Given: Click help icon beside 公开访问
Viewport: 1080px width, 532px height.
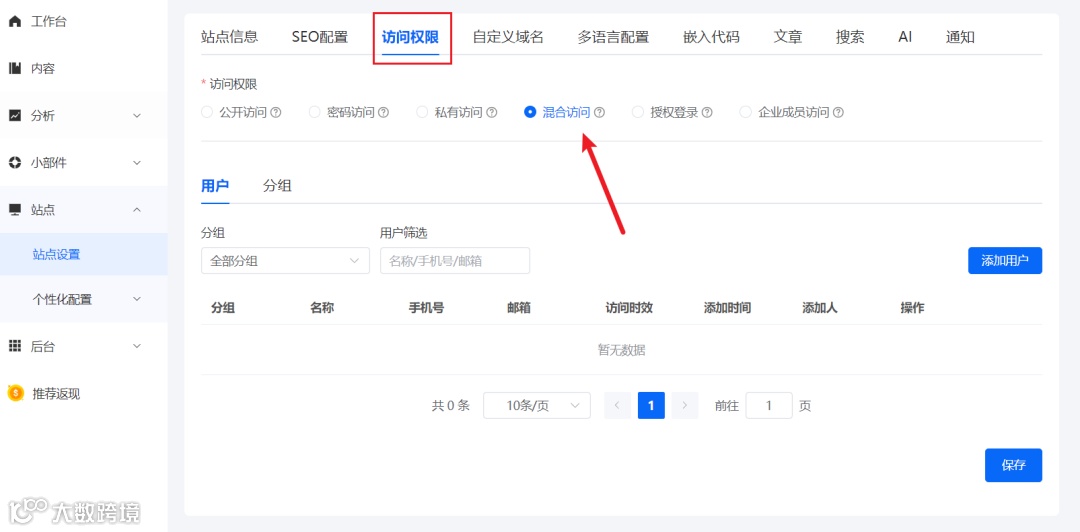Looking at the screenshot, I should click(276, 112).
